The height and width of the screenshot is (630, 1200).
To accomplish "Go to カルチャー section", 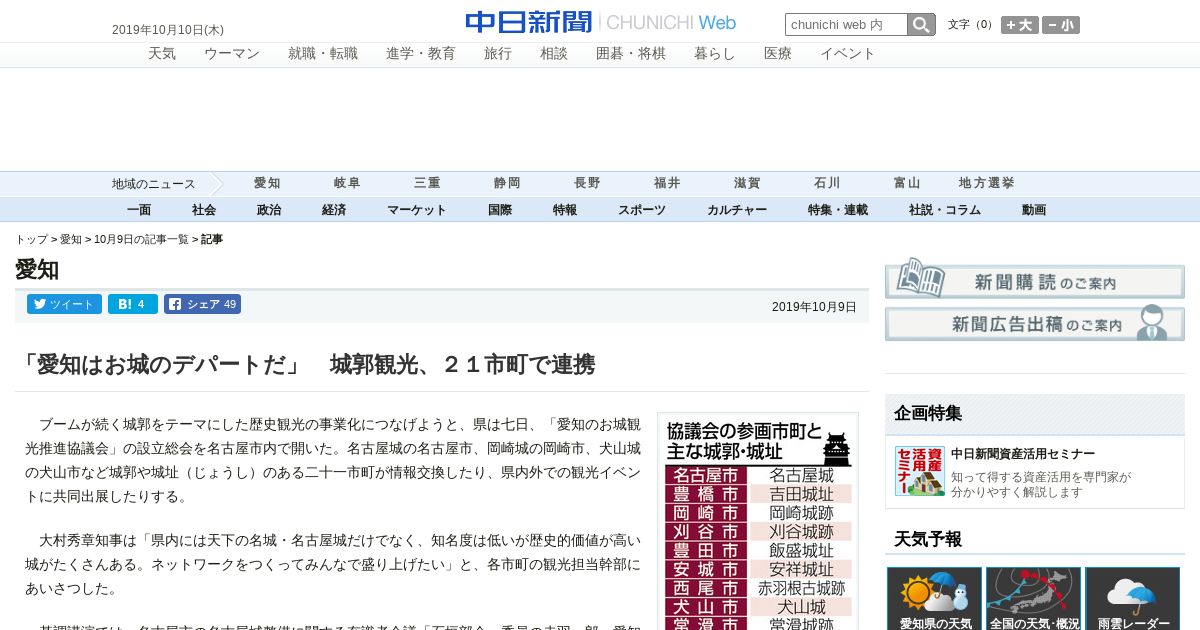I will click(x=737, y=210).
